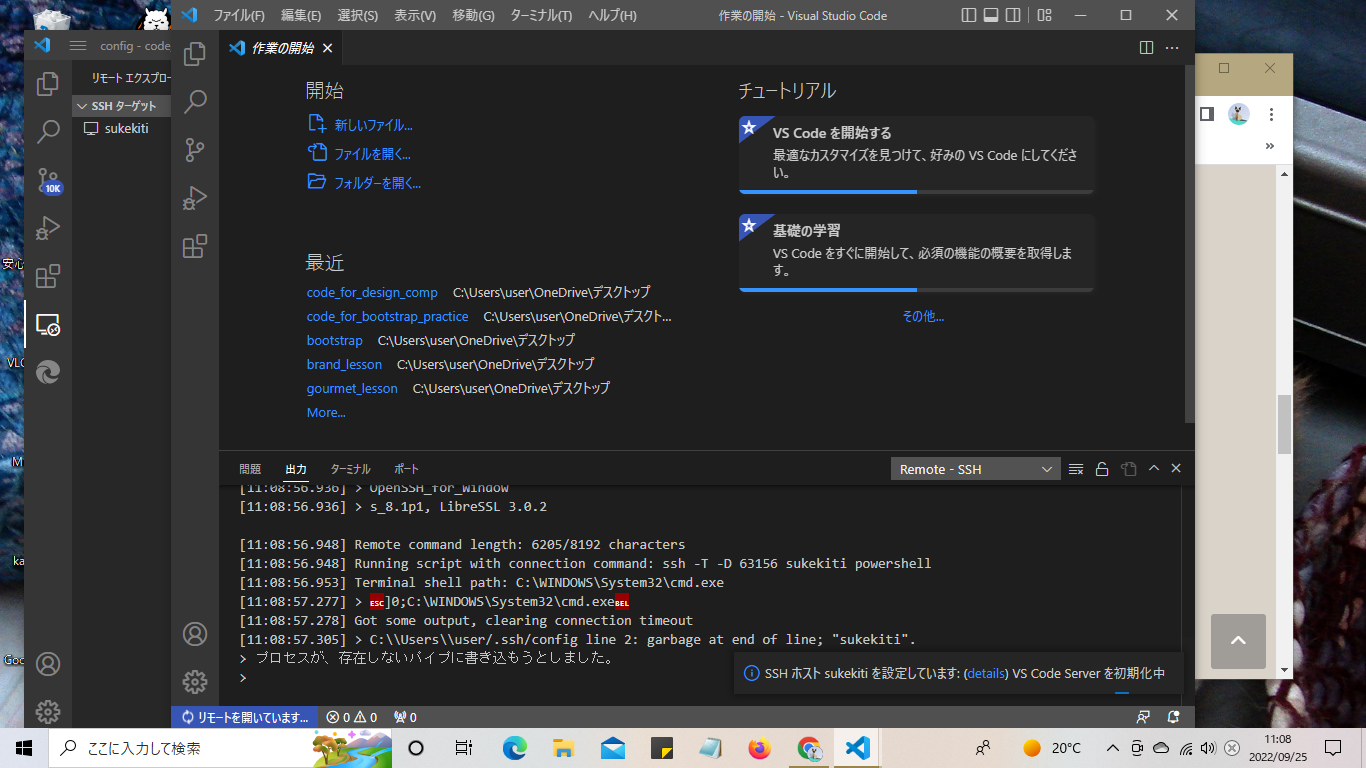Select the sukekiti SSH target
Image resolution: width=1366 pixels, height=768 pixels.
pos(126,128)
